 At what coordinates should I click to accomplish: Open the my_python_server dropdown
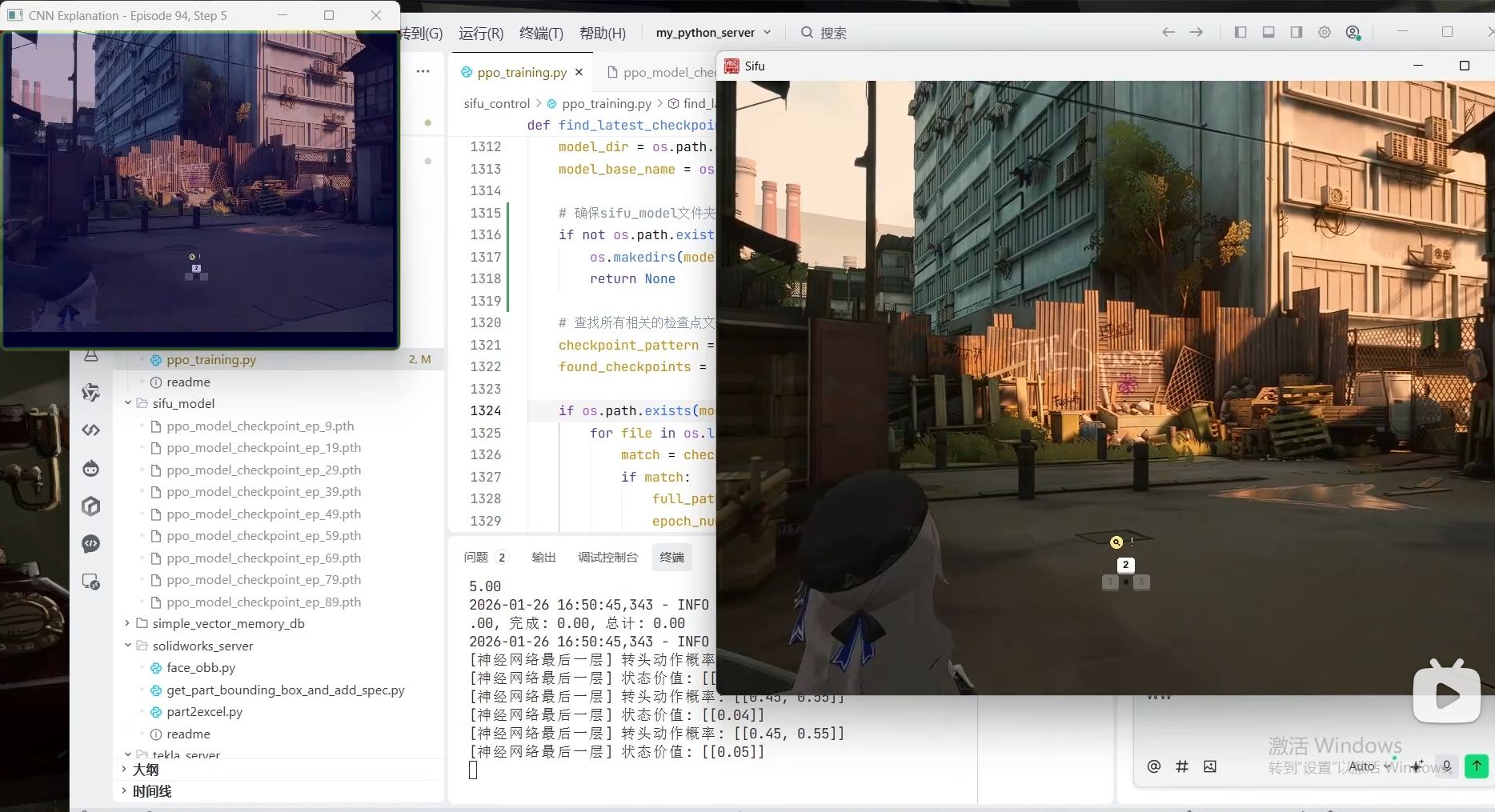coord(713,33)
